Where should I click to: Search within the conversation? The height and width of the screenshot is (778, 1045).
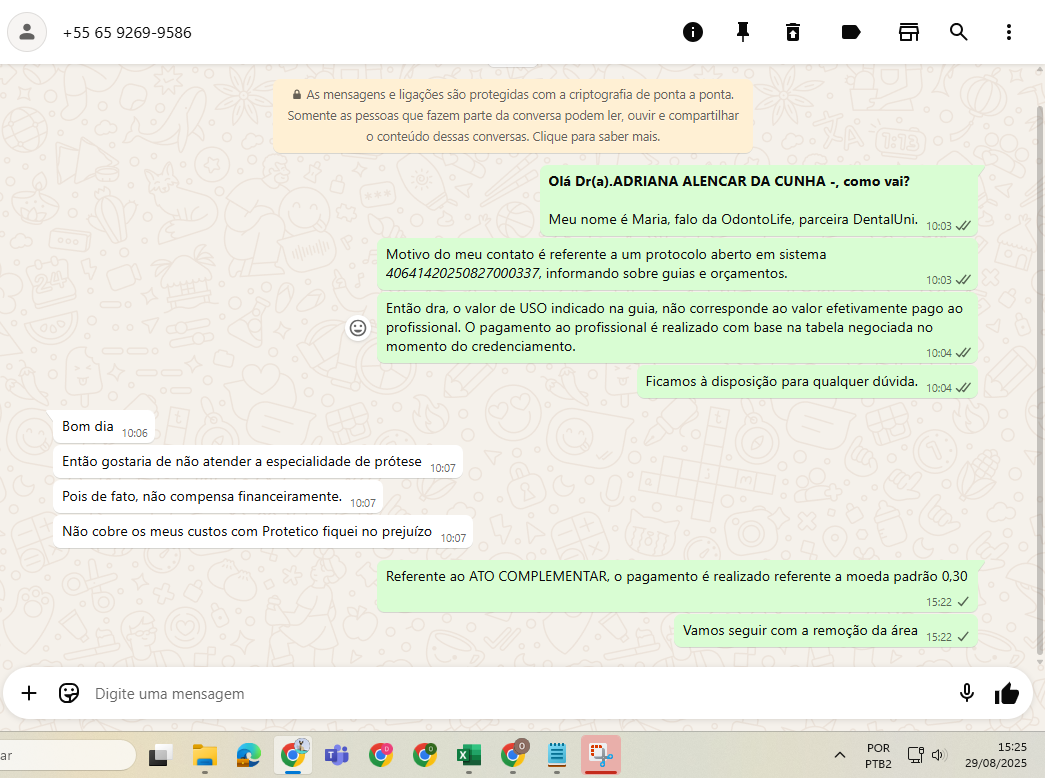click(x=958, y=32)
